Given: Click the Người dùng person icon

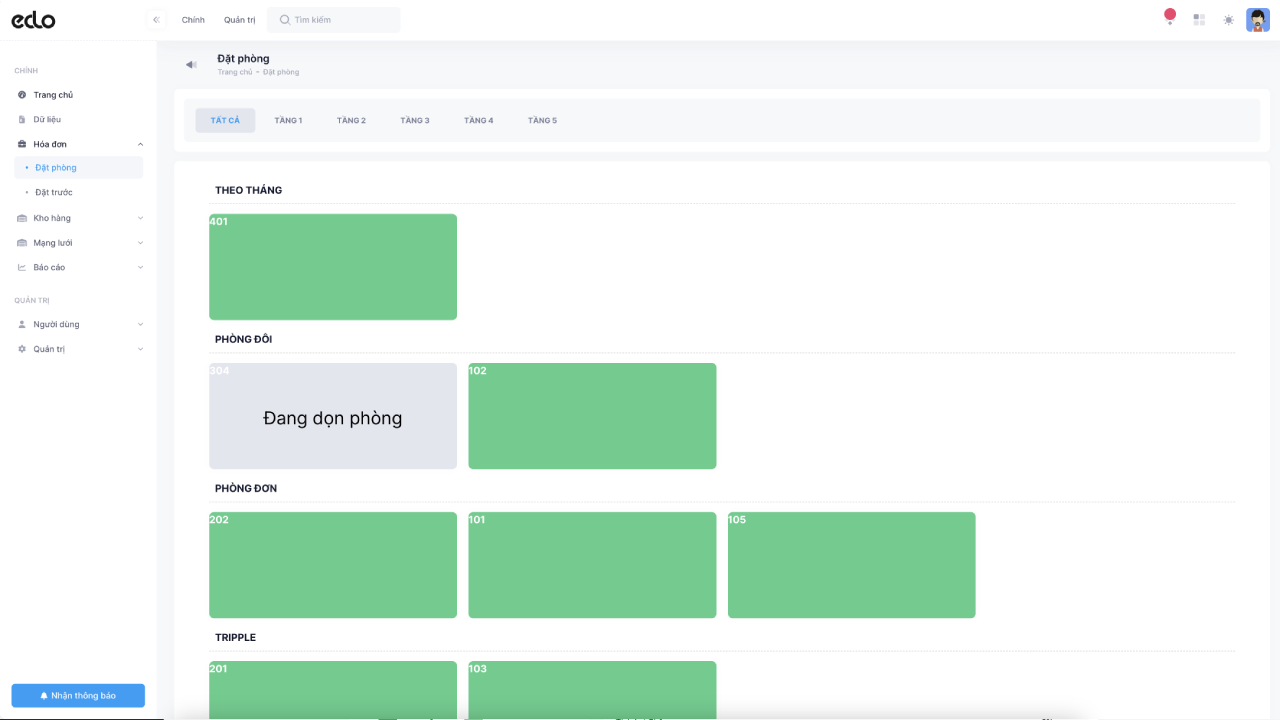Looking at the screenshot, I should [22, 324].
